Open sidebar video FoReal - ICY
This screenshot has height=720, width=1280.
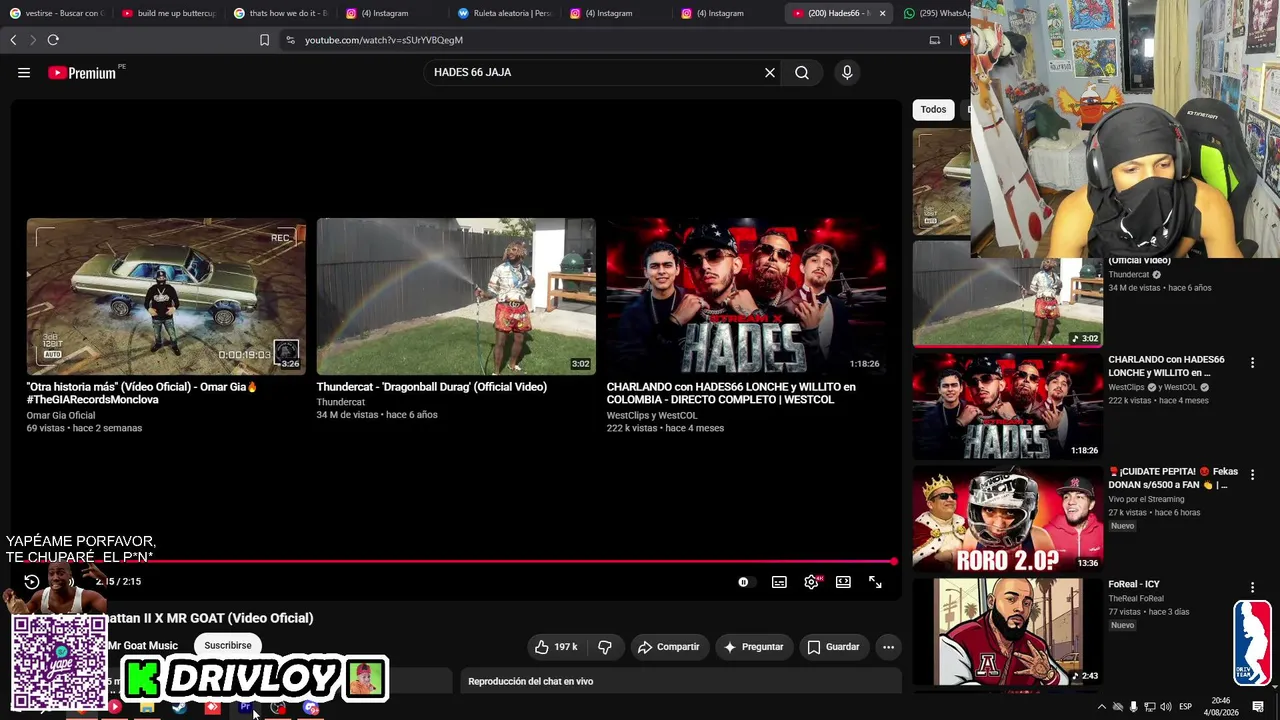1134,584
